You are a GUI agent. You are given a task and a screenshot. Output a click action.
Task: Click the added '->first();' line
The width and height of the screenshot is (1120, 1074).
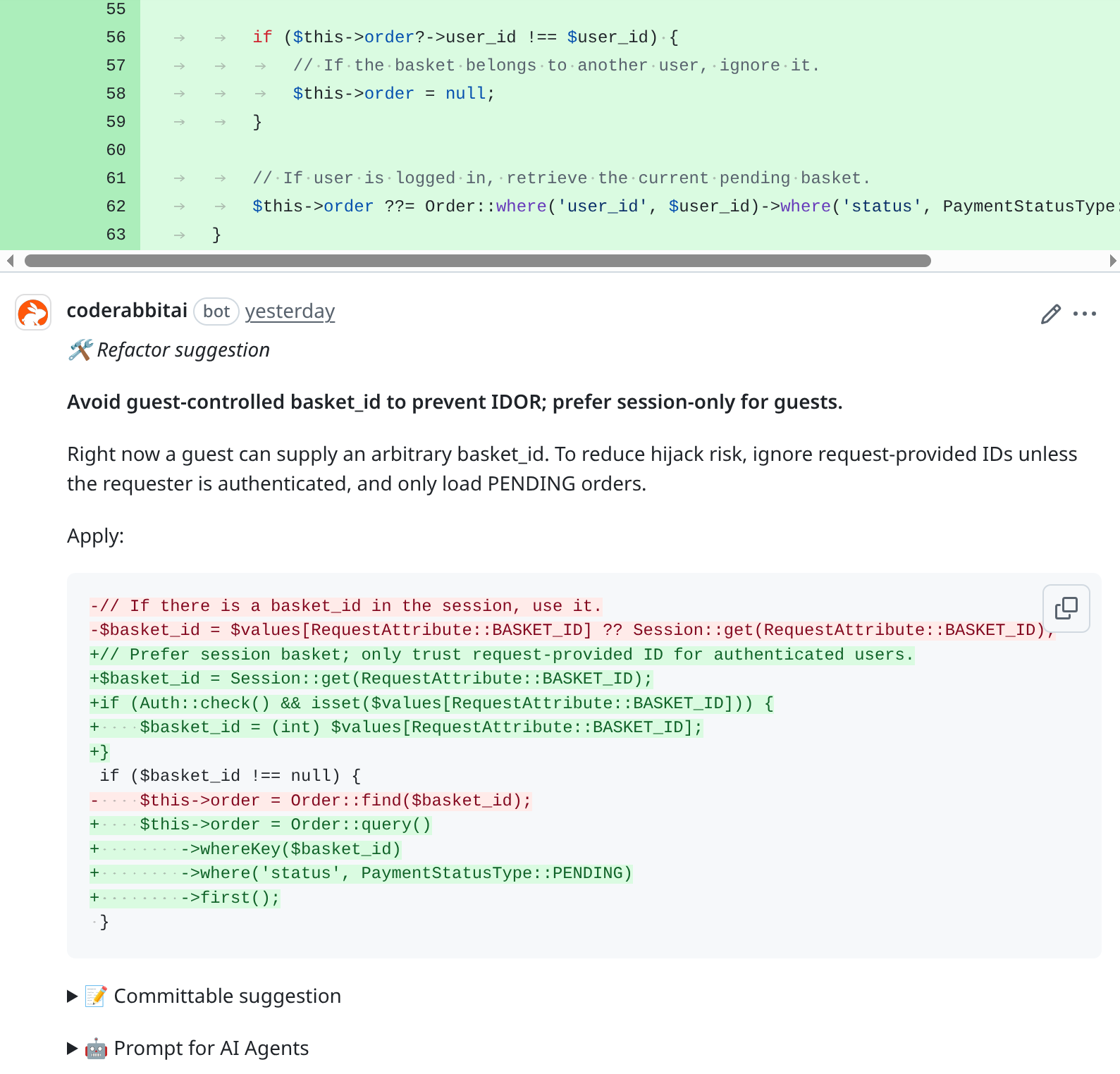coord(185,898)
